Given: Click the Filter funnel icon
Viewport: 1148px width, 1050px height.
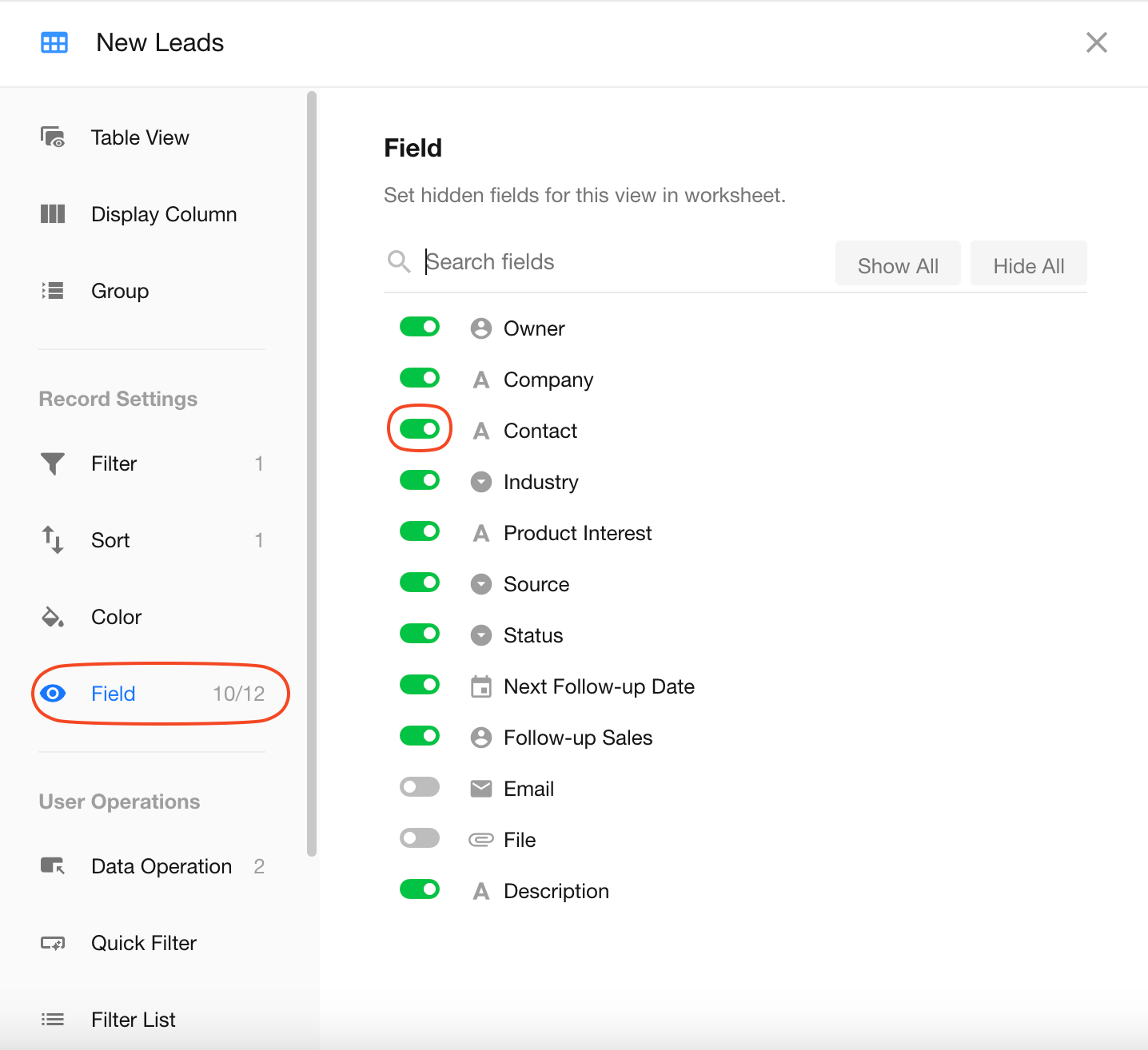Looking at the screenshot, I should 53,463.
